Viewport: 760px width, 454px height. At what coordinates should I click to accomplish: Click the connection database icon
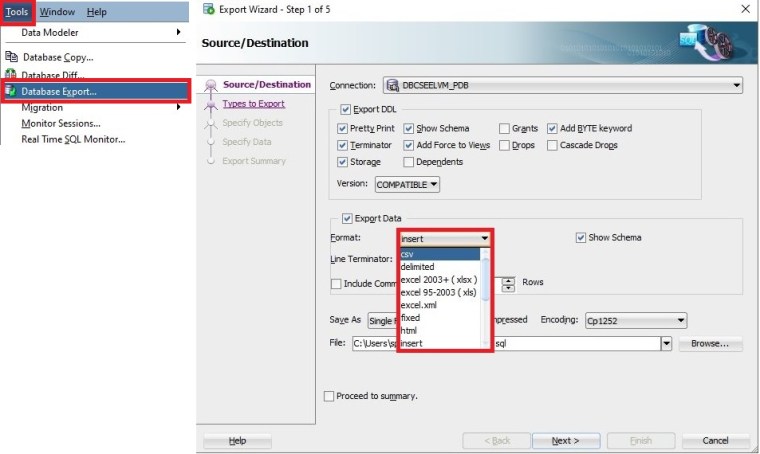point(393,85)
